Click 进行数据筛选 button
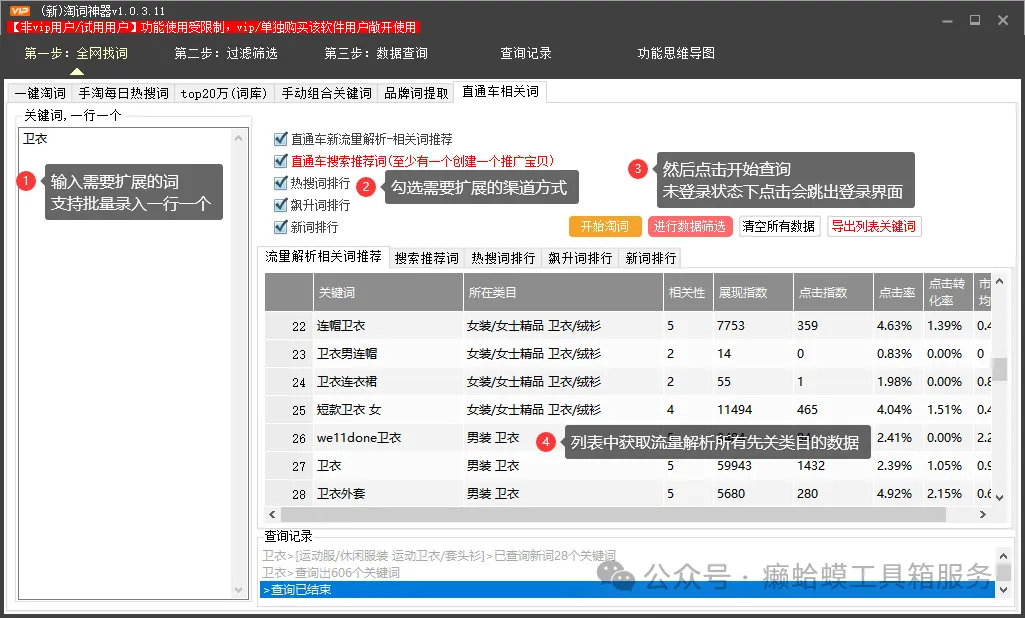The width and height of the screenshot is (1025, 618). pos(690,226)
